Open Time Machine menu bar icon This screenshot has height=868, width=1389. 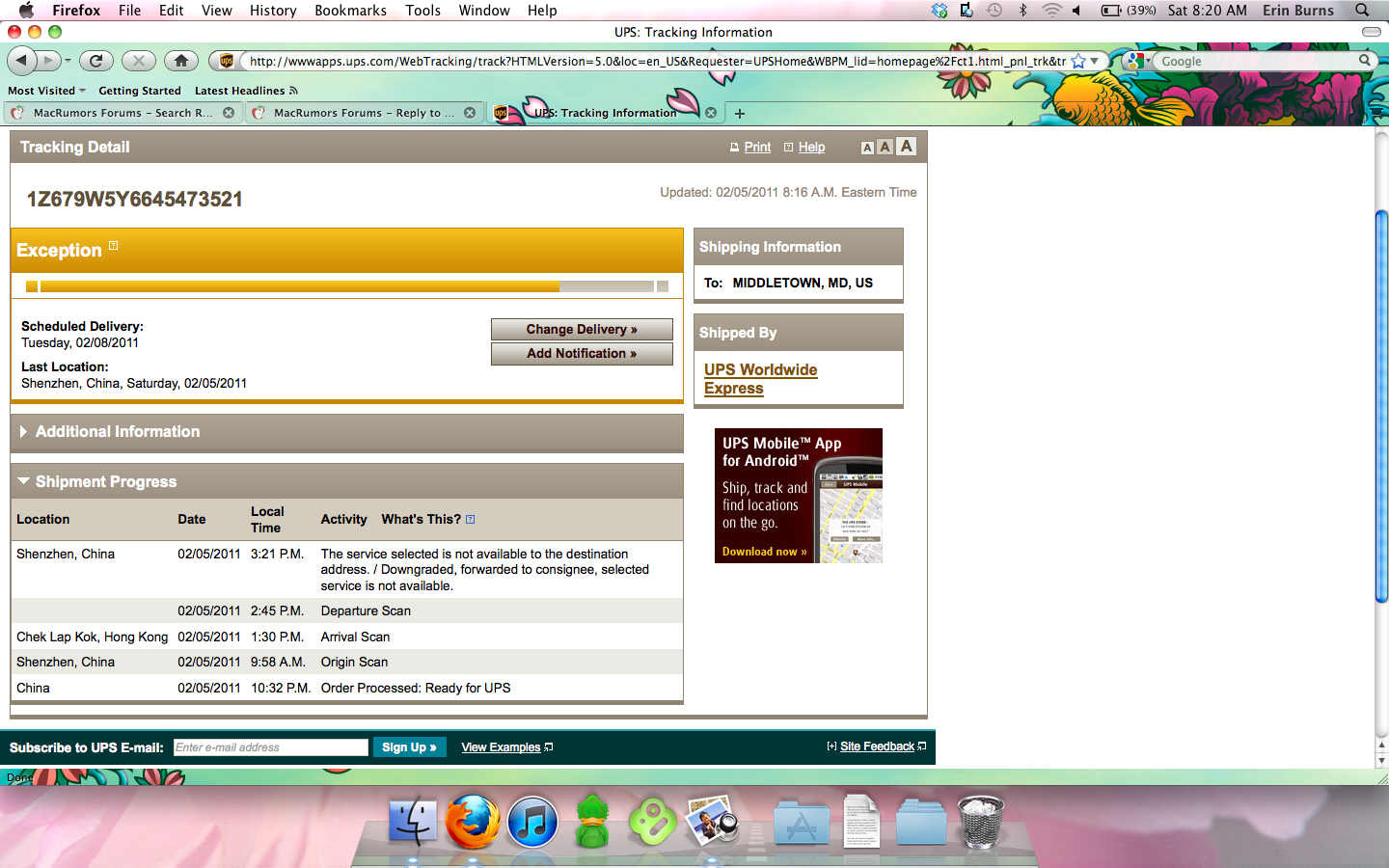994,10
